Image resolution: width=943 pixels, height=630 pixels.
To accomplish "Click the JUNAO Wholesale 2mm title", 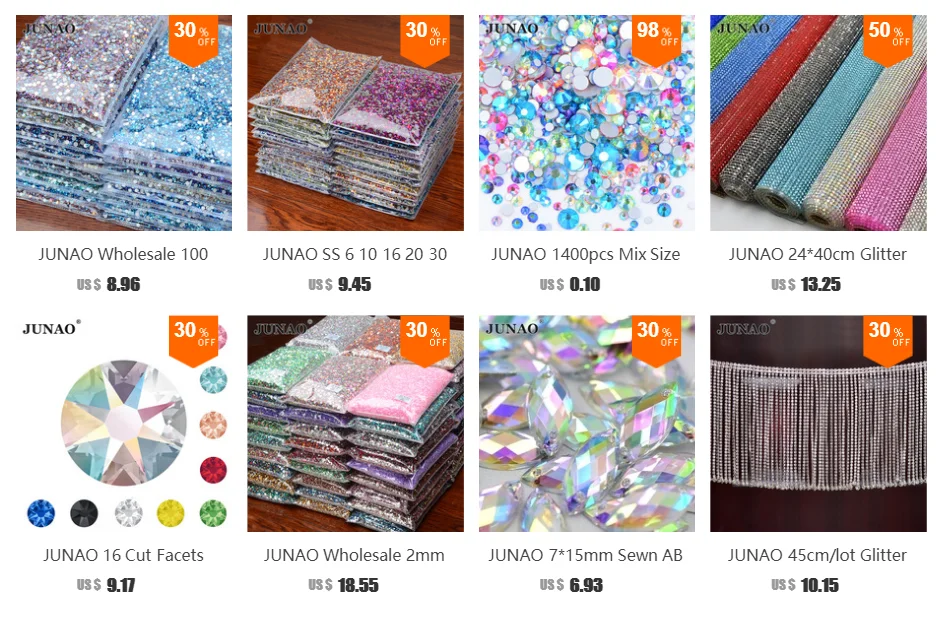I will click(x=354, y=555).
